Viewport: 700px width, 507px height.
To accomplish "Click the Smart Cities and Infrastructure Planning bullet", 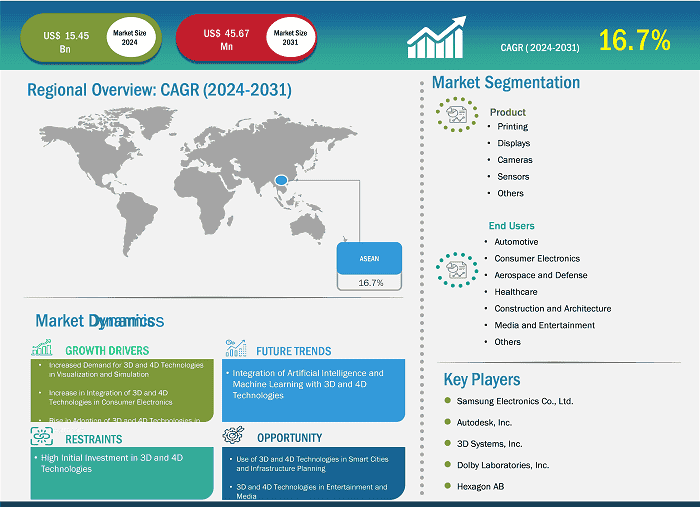I will click(312, 464).
